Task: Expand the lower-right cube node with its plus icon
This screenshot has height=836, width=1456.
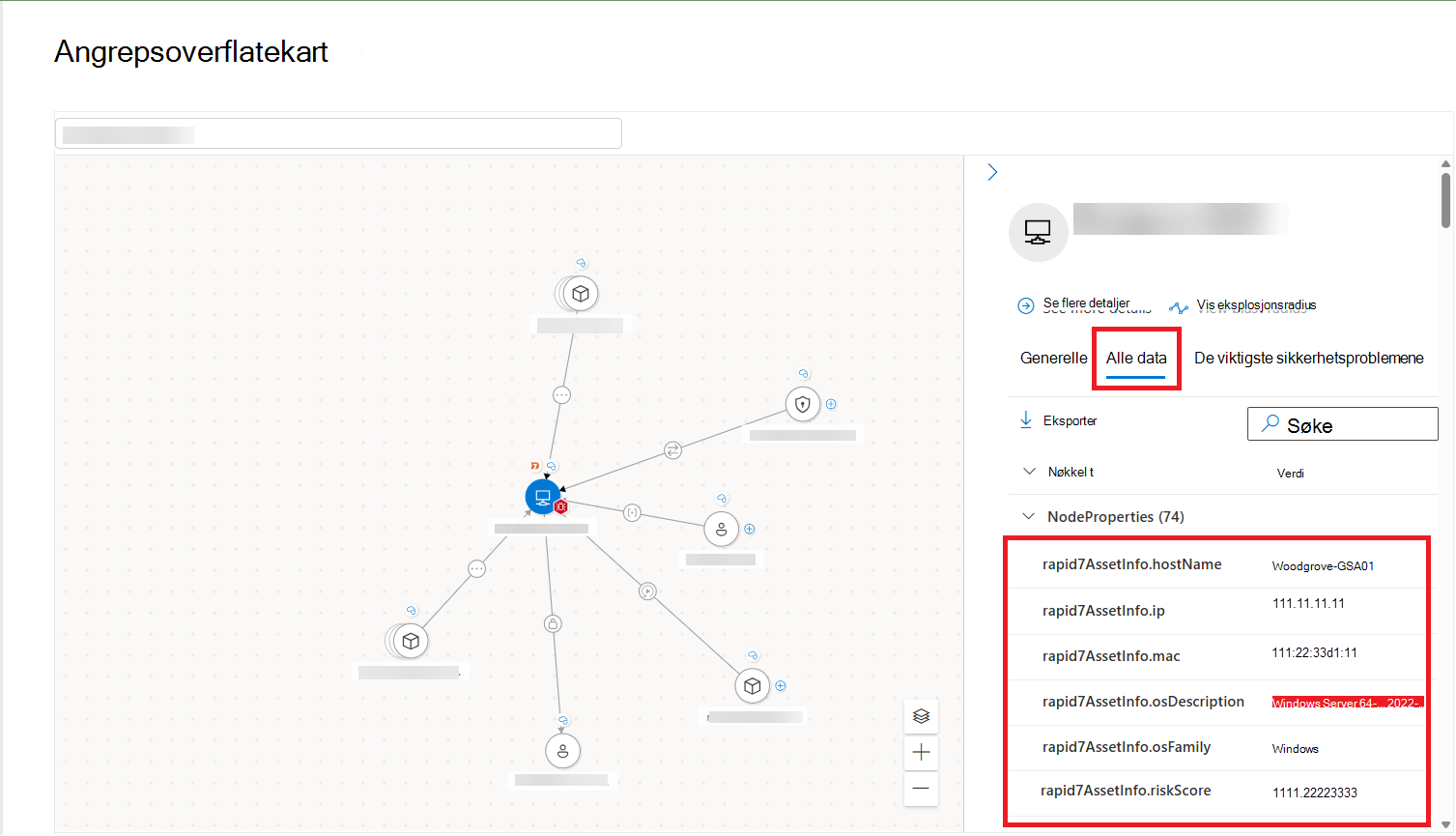Action: (x=781, y=686)
